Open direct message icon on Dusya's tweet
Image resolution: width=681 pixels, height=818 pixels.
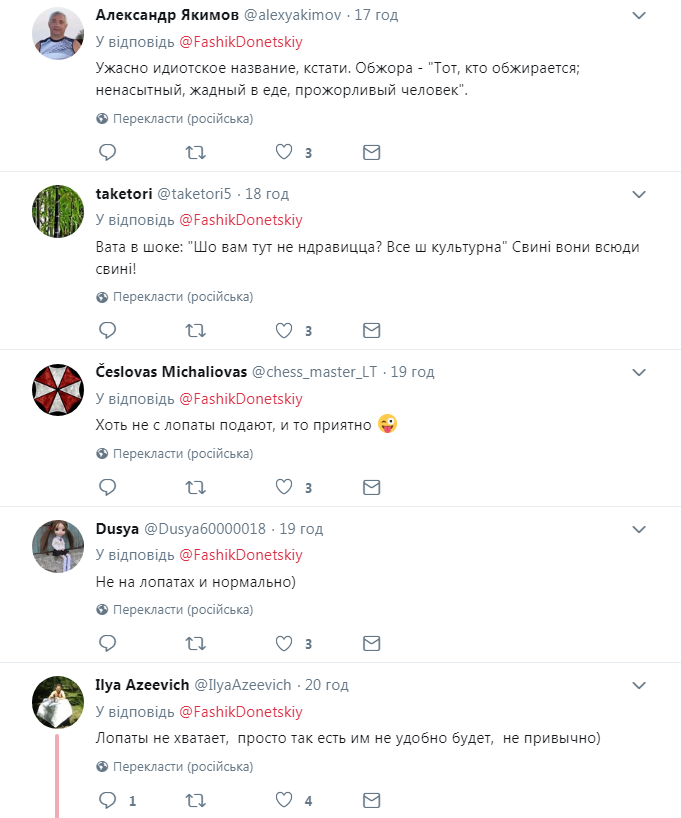371,643
